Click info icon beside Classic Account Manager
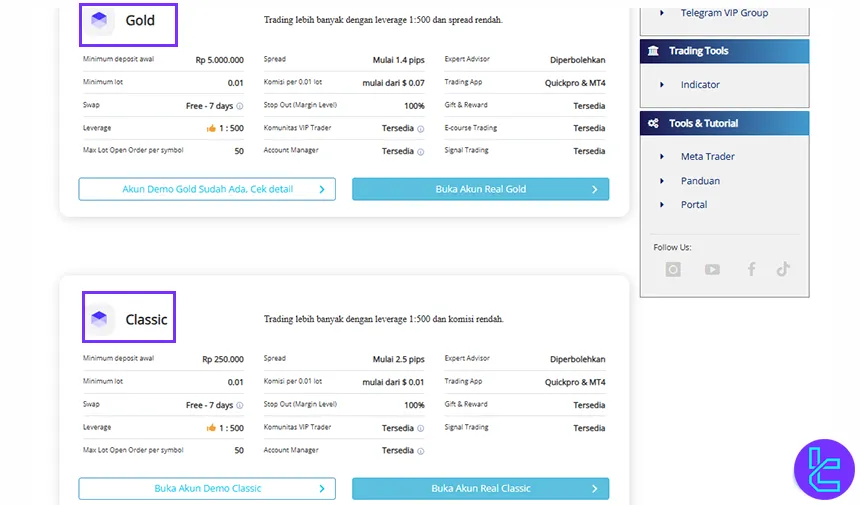860x505 pixels. tap(421, 451)
